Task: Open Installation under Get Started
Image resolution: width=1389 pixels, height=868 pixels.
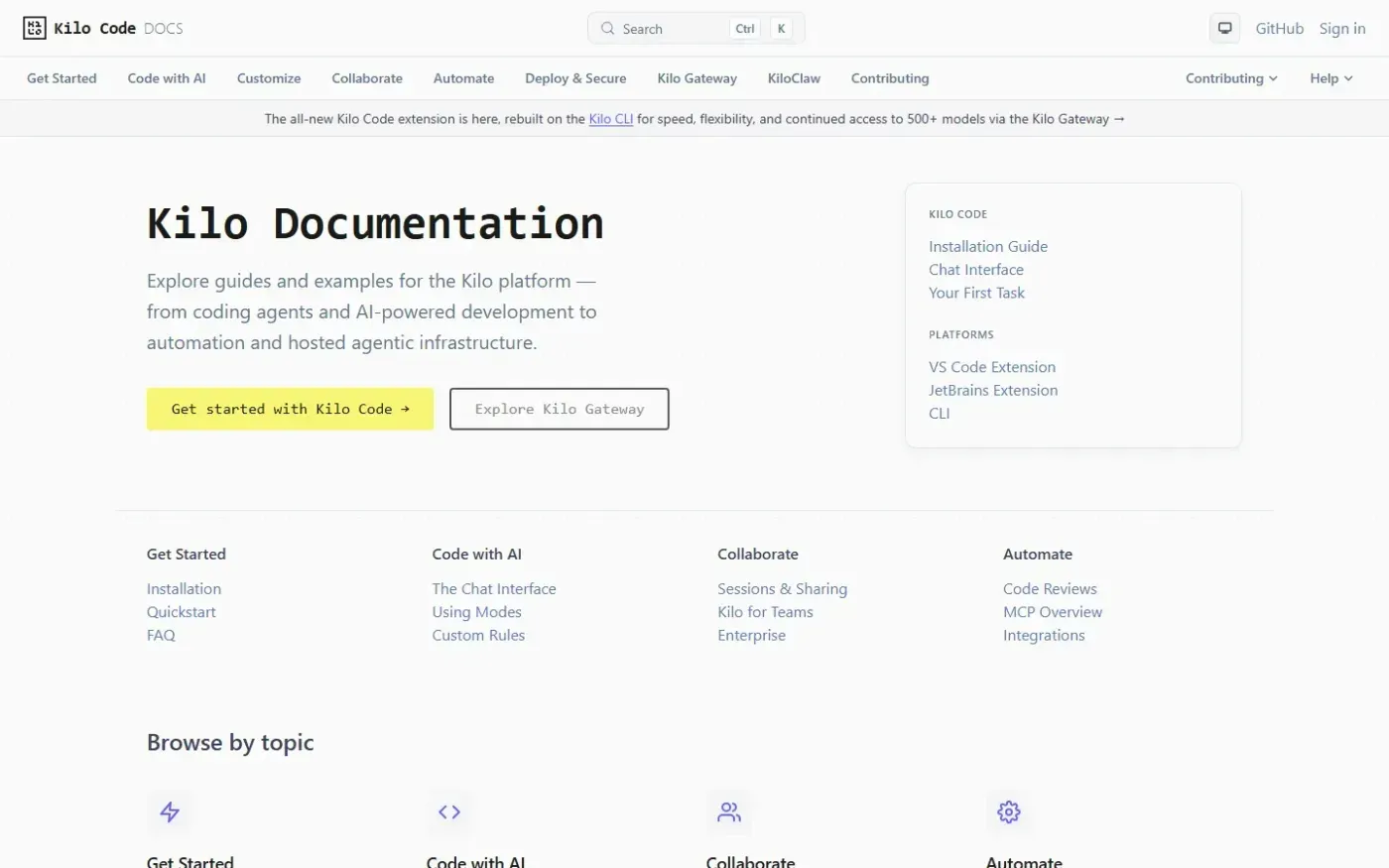Action: (184, 589)
